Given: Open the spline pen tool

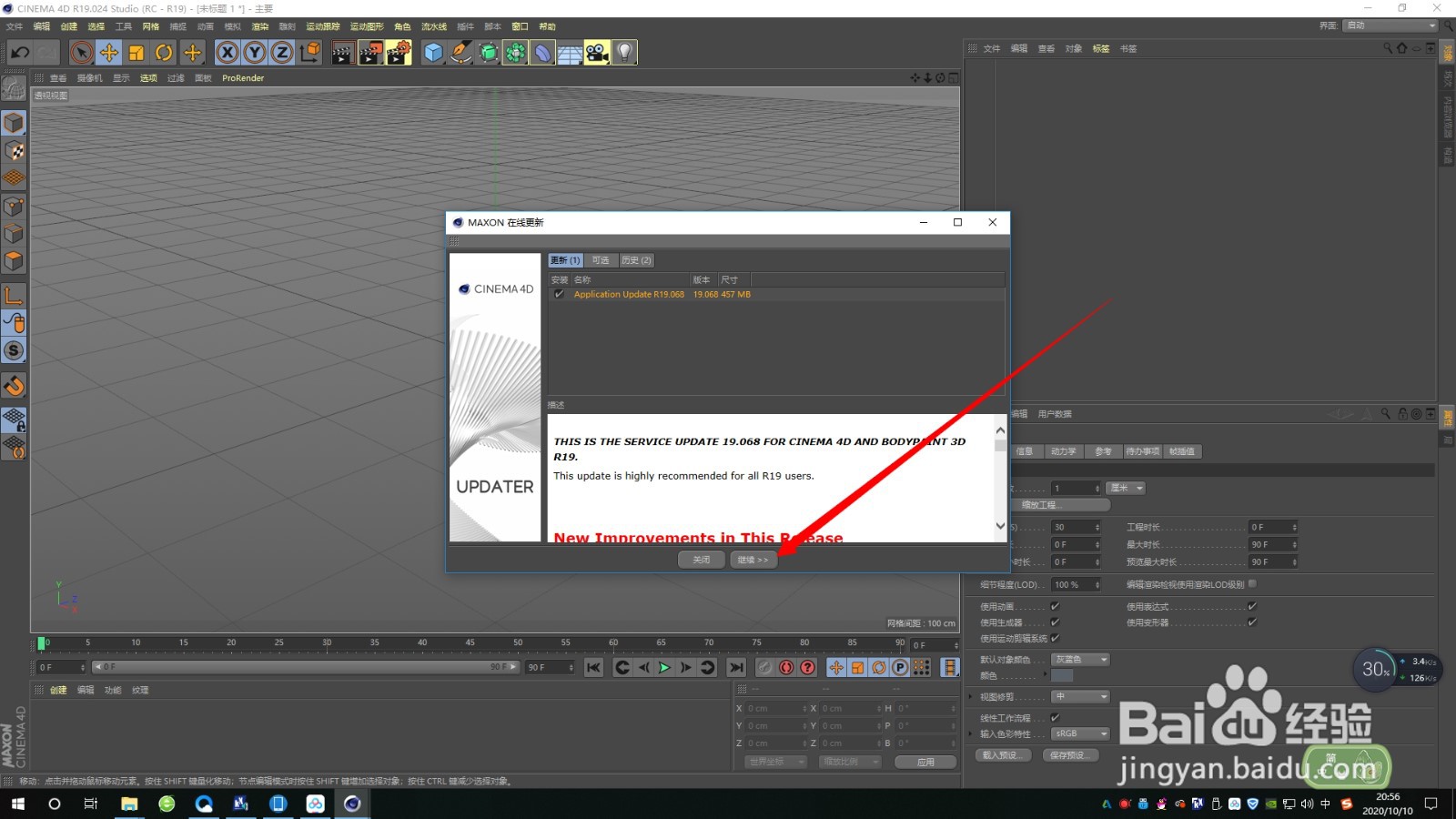Looking at the screenshot, I should 461,53.
